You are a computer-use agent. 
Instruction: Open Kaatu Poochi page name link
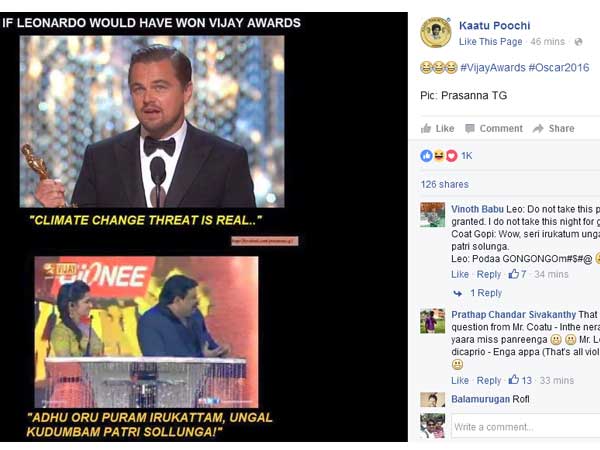coord(494,26)
